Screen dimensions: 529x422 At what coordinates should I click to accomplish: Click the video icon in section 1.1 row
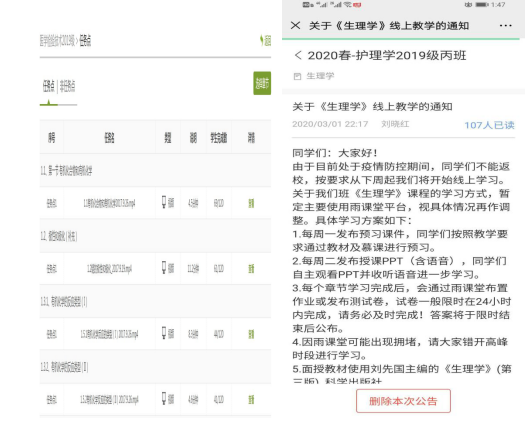[164, 202]
